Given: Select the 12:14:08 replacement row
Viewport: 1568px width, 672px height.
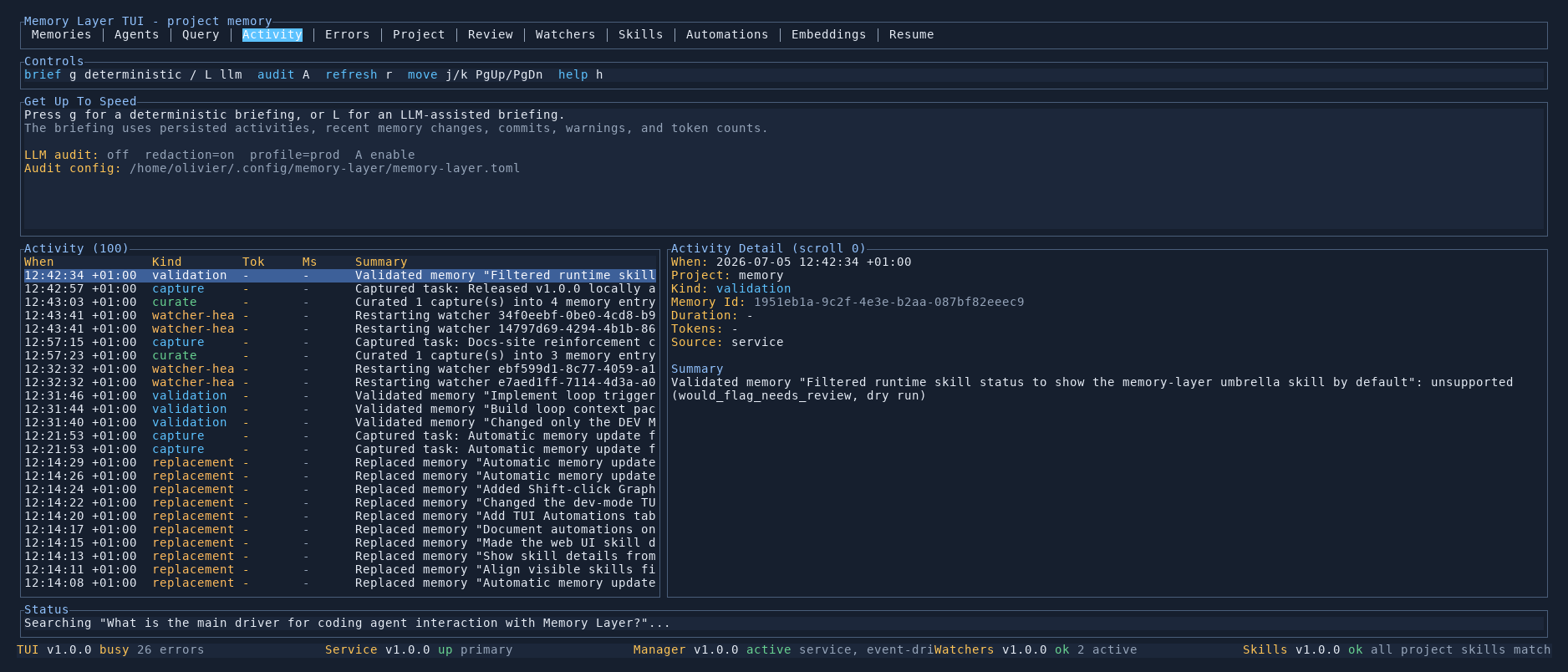Looking at the screenshot, I should coord(340,583).
